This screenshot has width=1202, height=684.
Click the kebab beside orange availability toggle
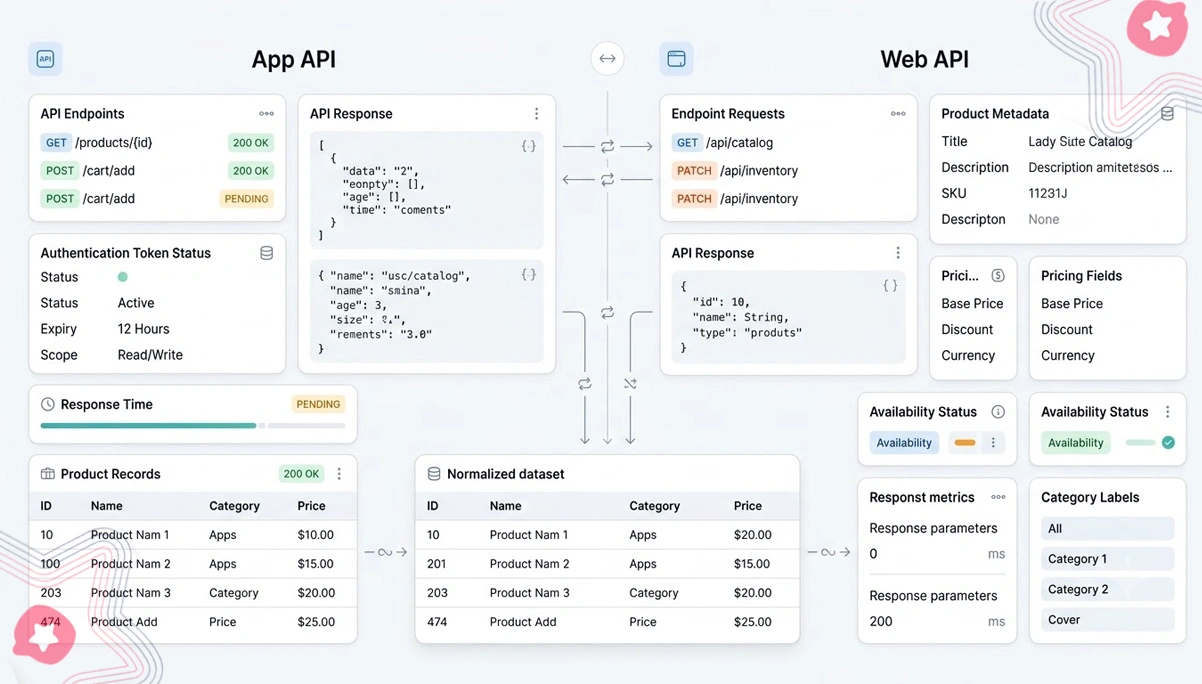pyautogui.click(x=993, y=443)
